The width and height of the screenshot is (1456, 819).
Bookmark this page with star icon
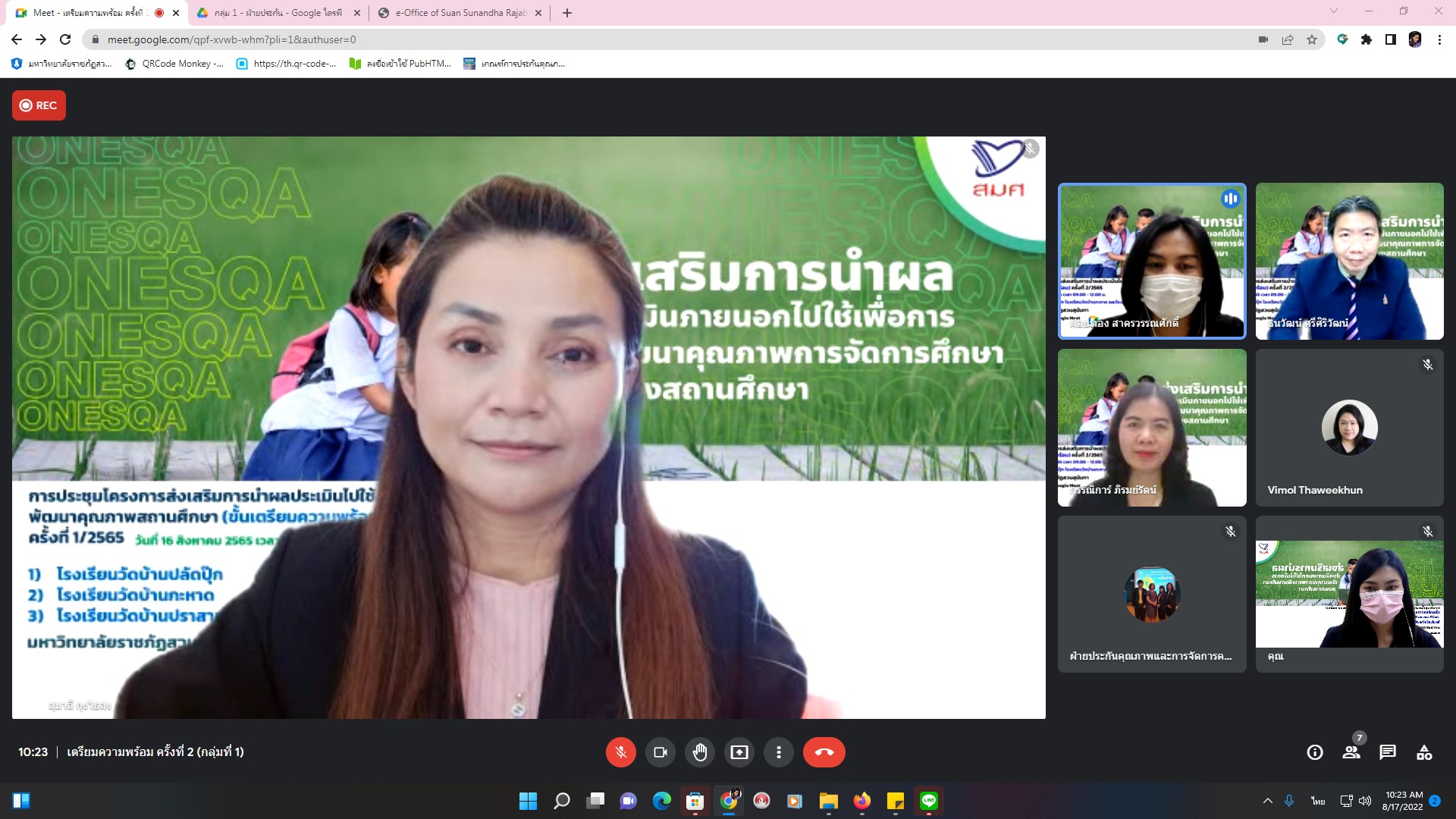[x=1312, y=39]
